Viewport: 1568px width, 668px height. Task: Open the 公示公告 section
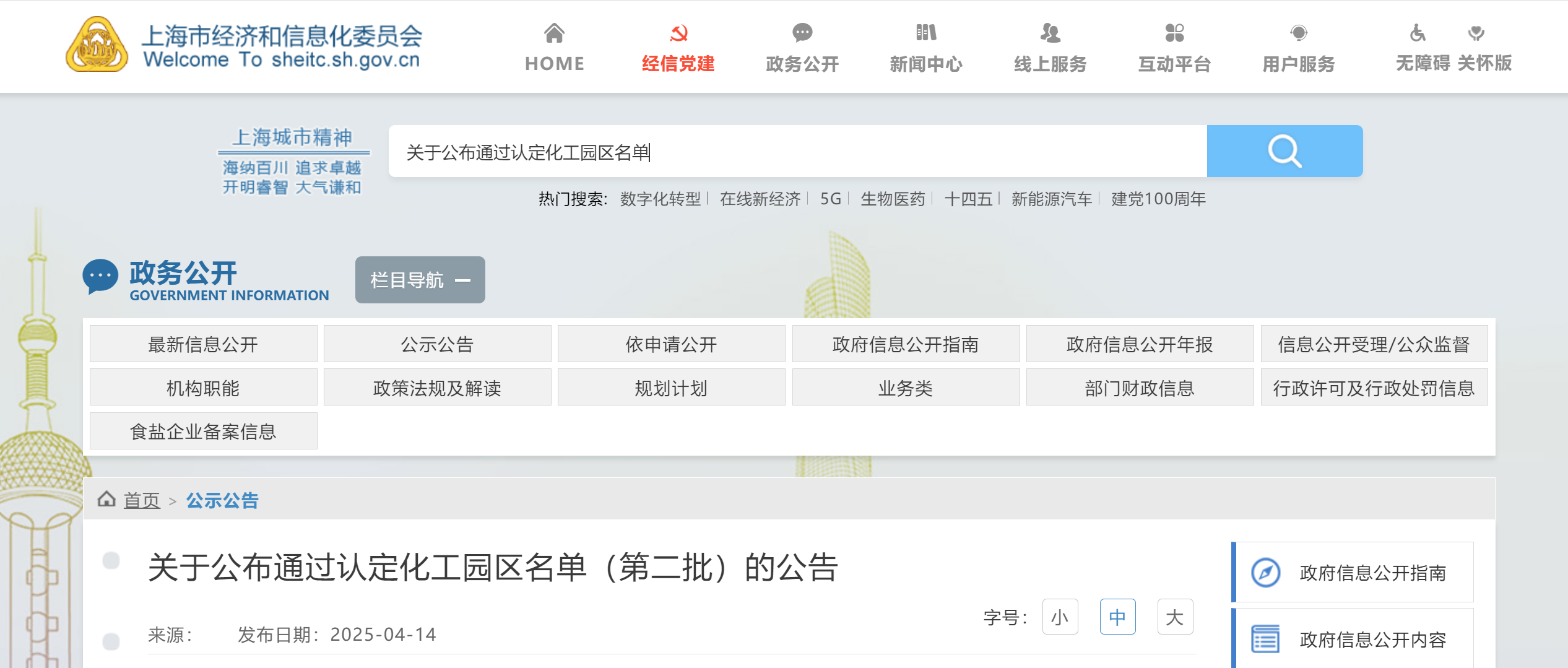pyautogui.click(x=436, y=344)
